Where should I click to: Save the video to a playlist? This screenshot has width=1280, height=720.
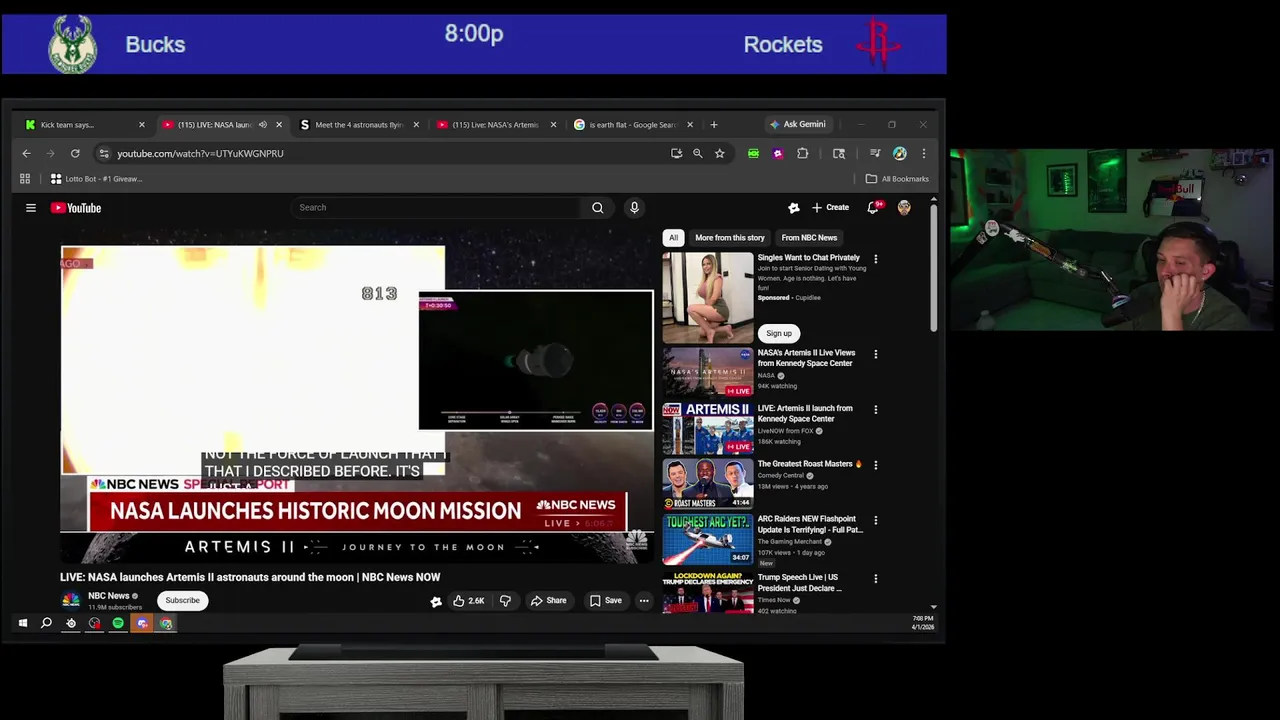click(606, 601)
